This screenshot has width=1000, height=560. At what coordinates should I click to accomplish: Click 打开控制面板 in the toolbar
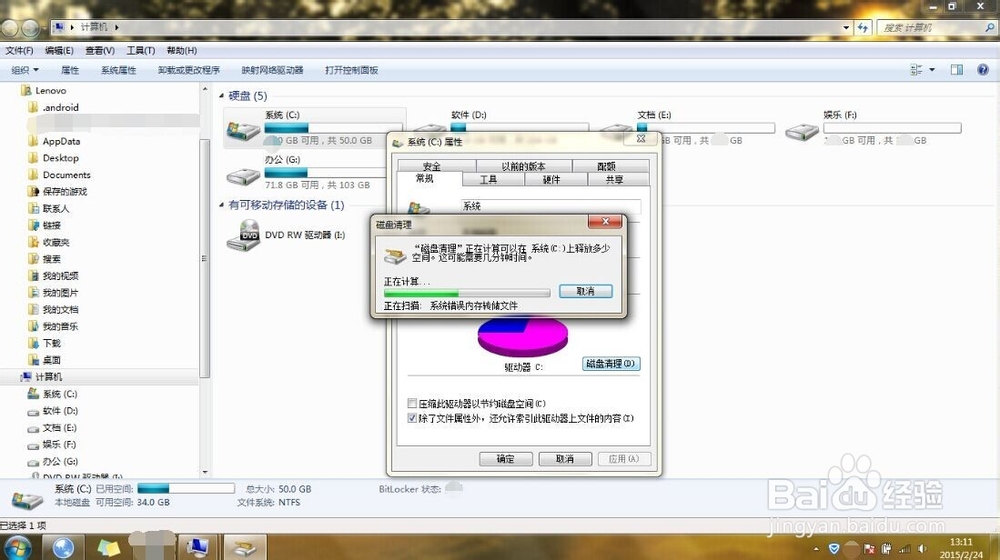(351, 70)
